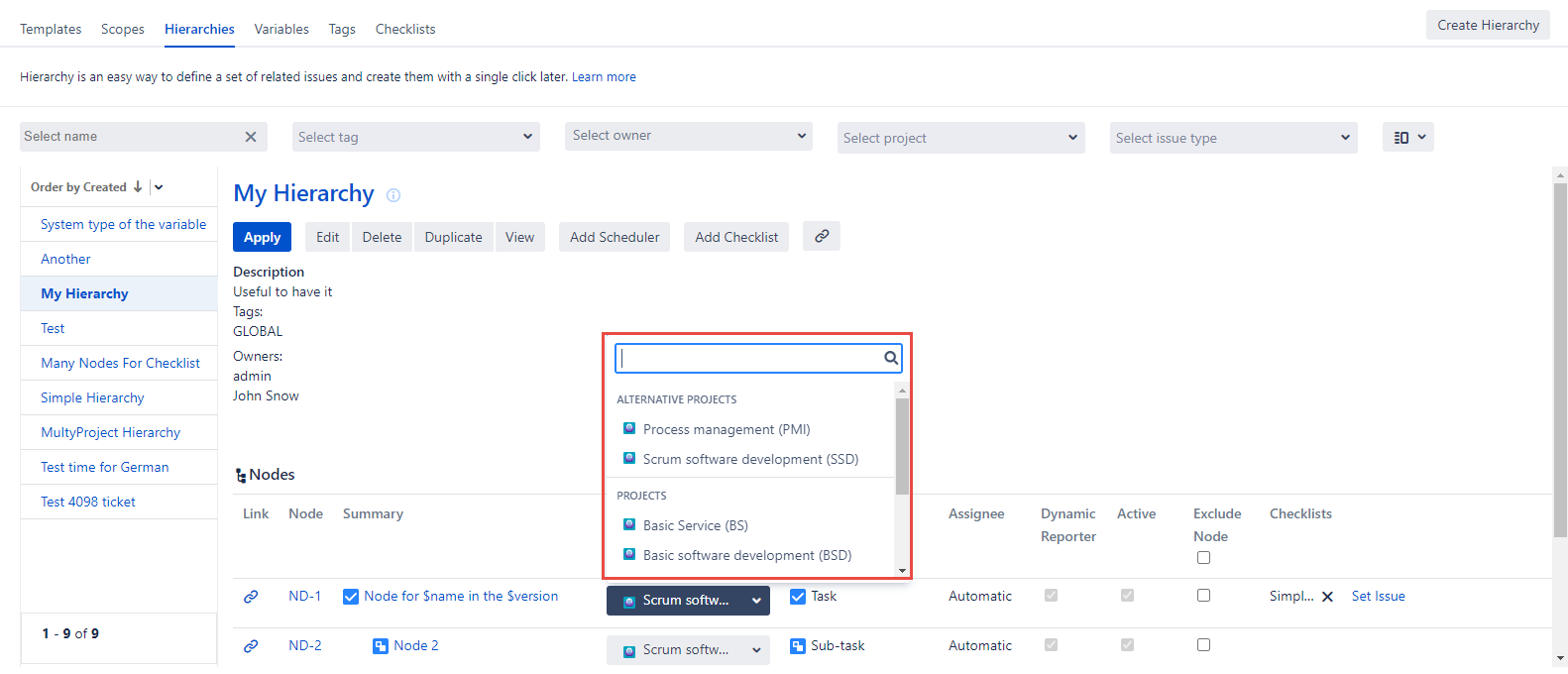Remove the Simpl... checklist with X icon

point(1327,597)
